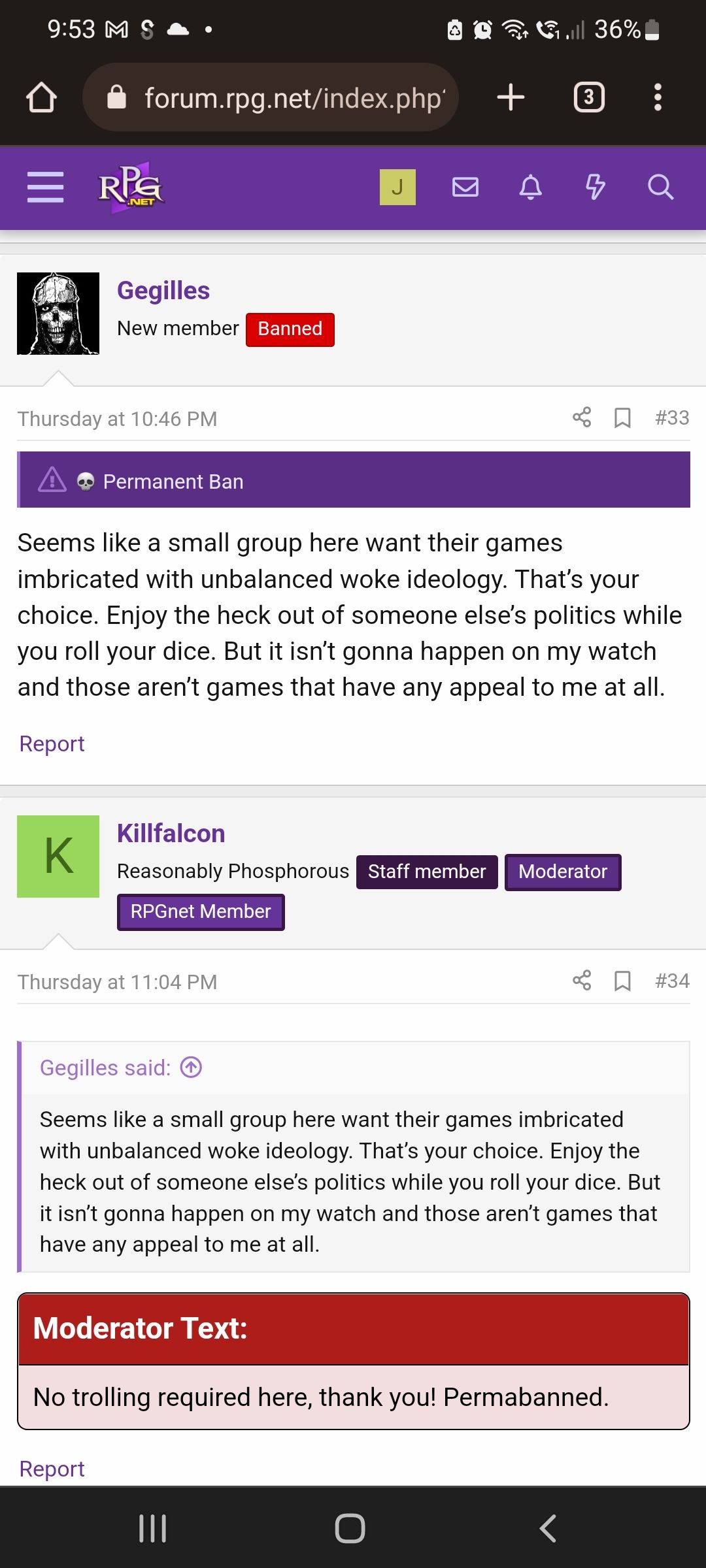The height and width of the screenshot is (1568, 706).
Task: Share post #33 via the share icon
Action: coord(581,417)
